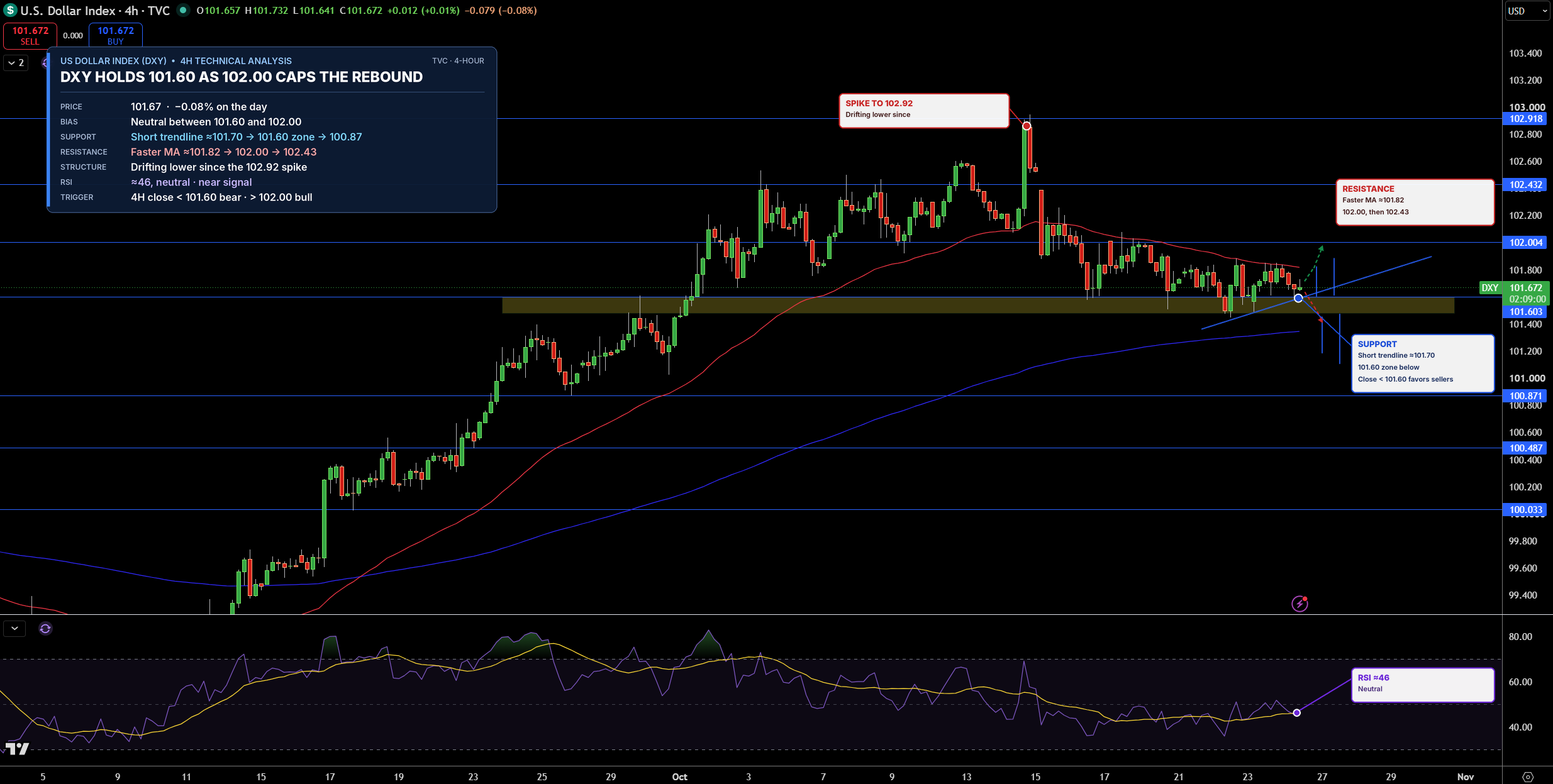This screenshot has height=784, width=1553.
Task: Click the 80.00 RSI scale value
Action: click(1520, 637)
